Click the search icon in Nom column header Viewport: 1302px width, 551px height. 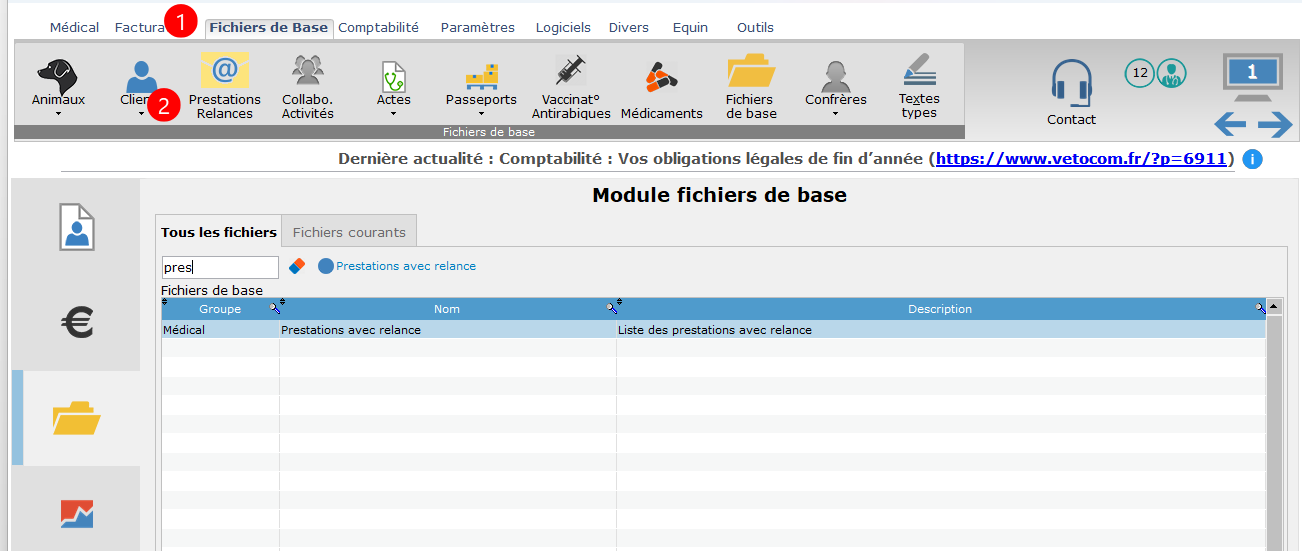tap(611, 309)
